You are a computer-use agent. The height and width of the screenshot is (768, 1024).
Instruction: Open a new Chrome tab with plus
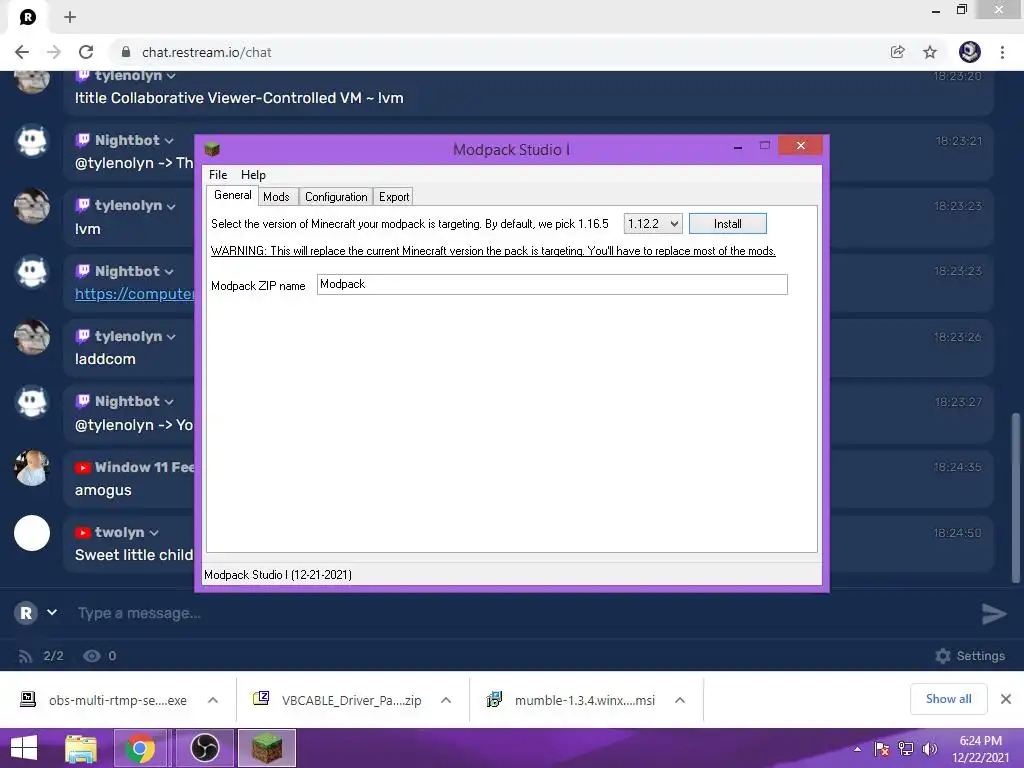click(70, 17)
